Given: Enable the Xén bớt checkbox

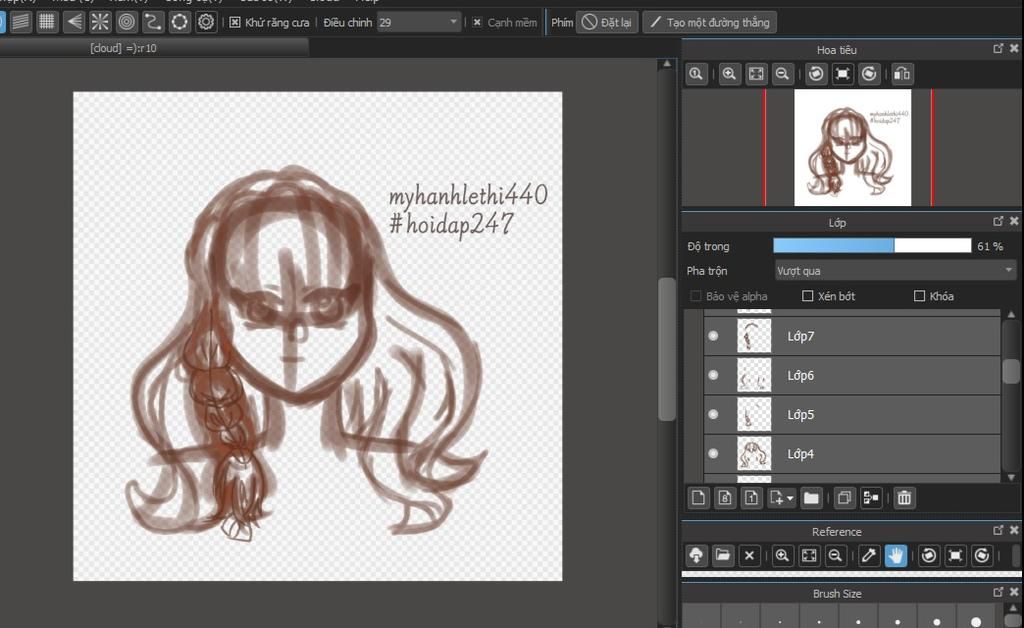Looking at the screenshot, I should [807, 296].
